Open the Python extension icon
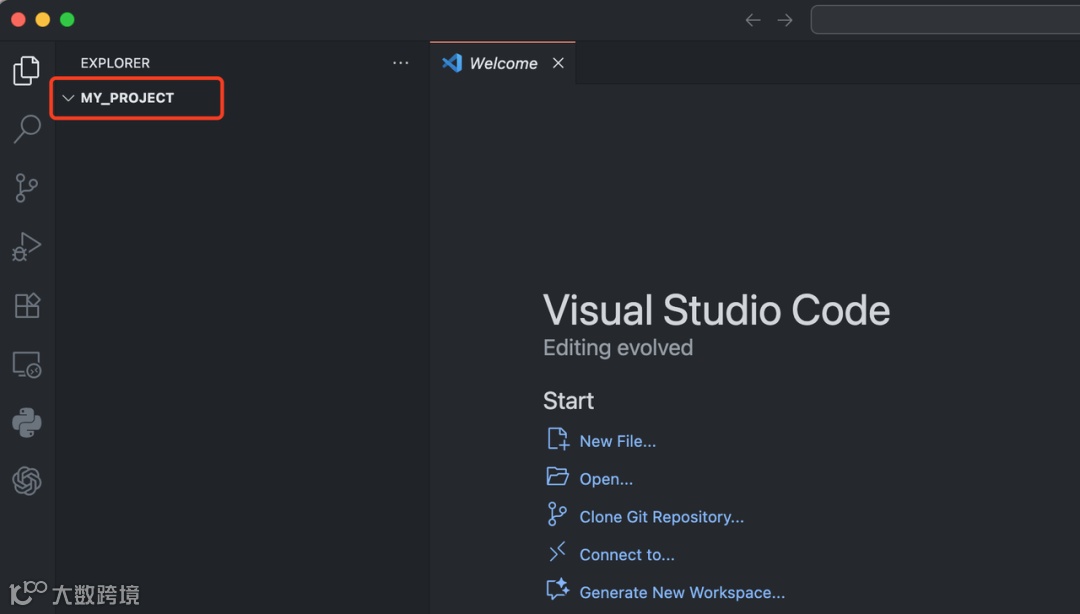1080x614 pixels. [x=27, y=422]
